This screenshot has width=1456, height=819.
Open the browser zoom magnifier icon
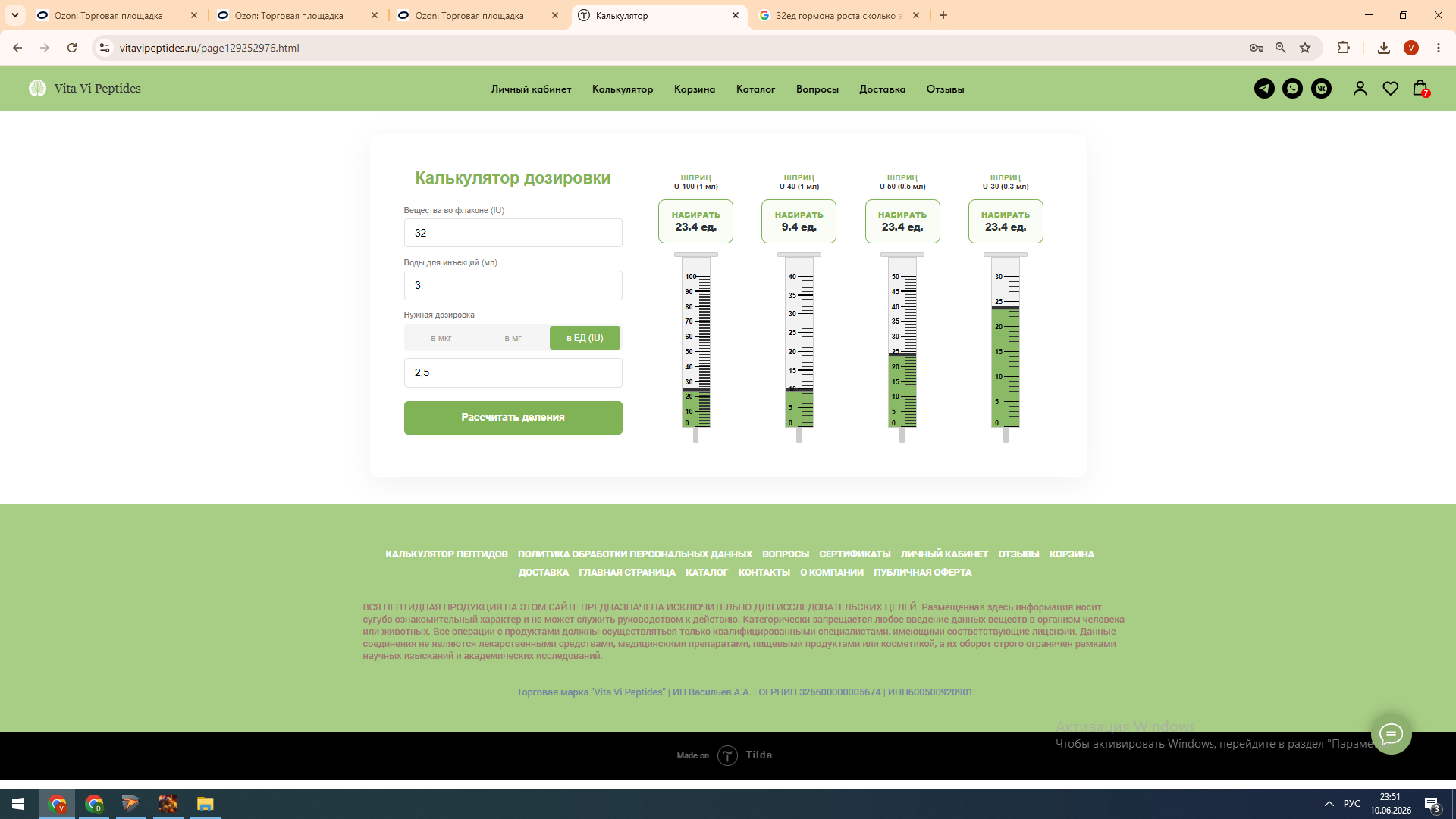click(x=1281, y=48)
